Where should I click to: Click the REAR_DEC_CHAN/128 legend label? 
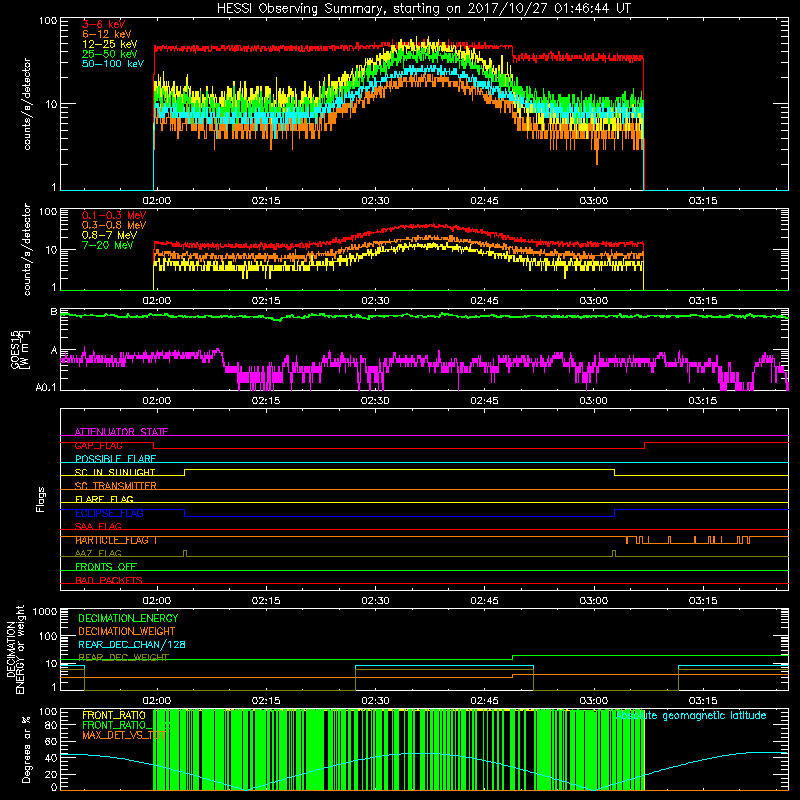pyautogui.click(x=132, y=644)
